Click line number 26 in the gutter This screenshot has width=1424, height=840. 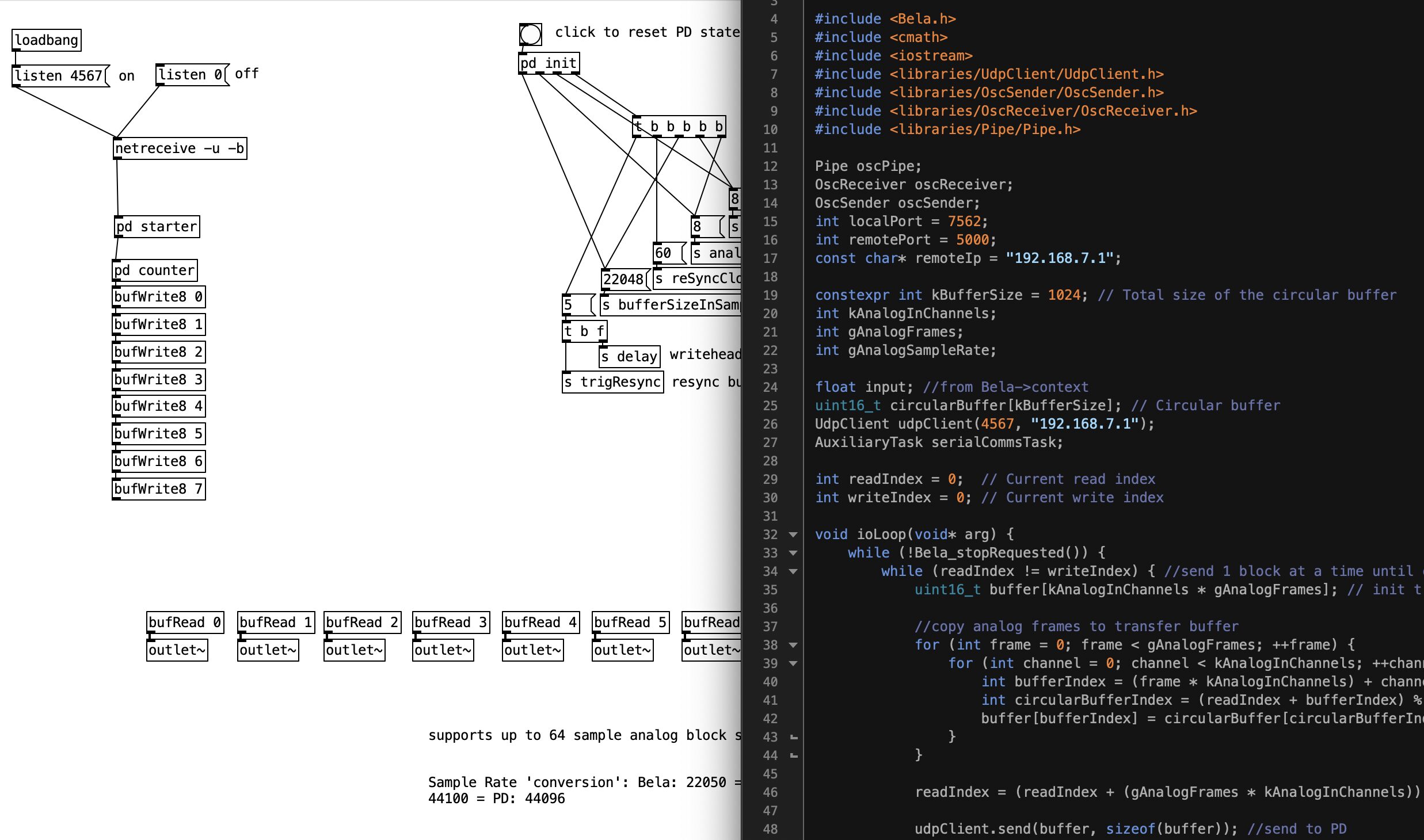(x=770, y=424)
